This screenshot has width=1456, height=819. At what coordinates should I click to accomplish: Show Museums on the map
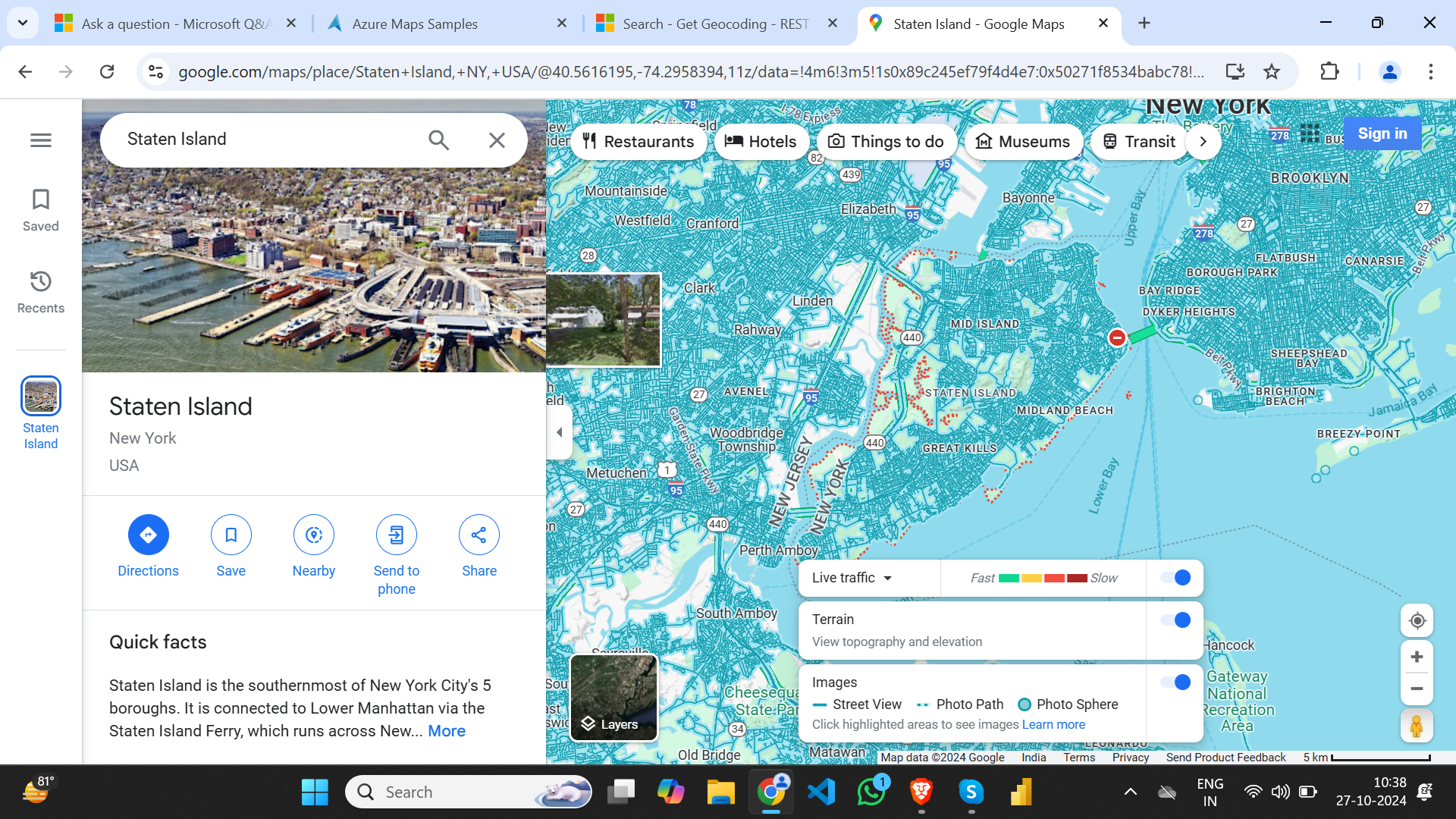[x=1023, y=142]
